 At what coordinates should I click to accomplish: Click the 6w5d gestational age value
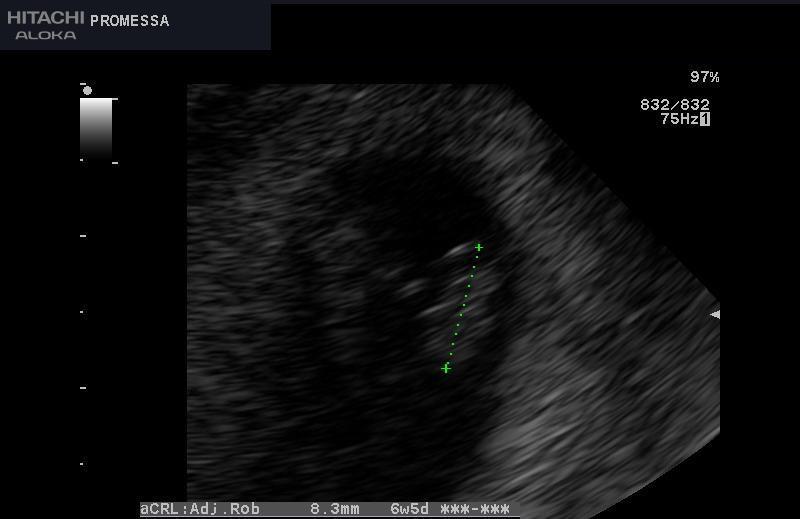pos(410,509)
